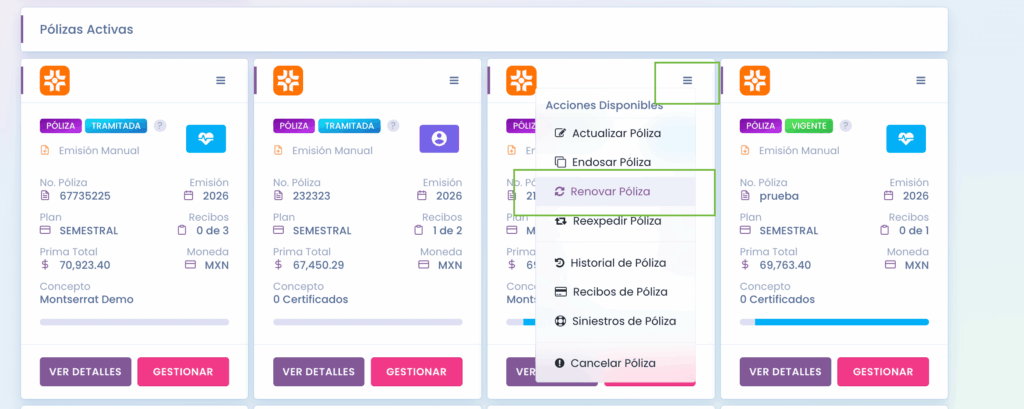Close the open Acciones Disponibles hamburger icon
1024x409 pixels.
pos(687,80)
